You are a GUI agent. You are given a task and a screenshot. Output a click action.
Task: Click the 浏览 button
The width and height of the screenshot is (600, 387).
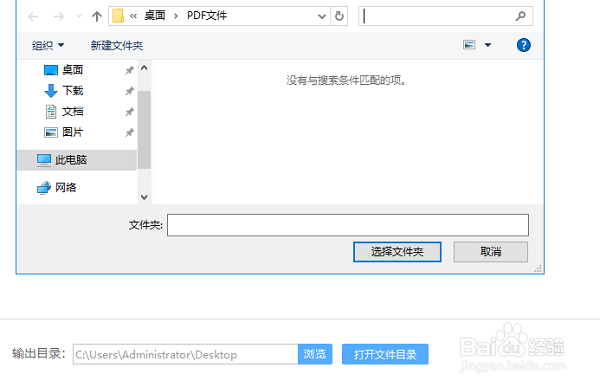click(x=315, y=354)
